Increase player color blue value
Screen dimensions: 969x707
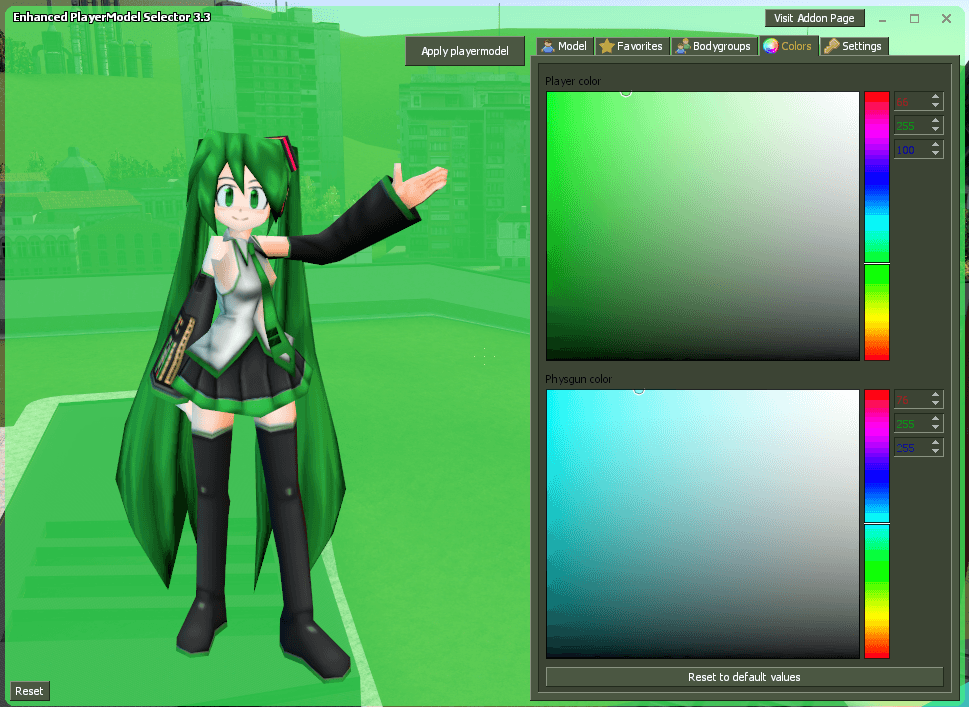936,145
